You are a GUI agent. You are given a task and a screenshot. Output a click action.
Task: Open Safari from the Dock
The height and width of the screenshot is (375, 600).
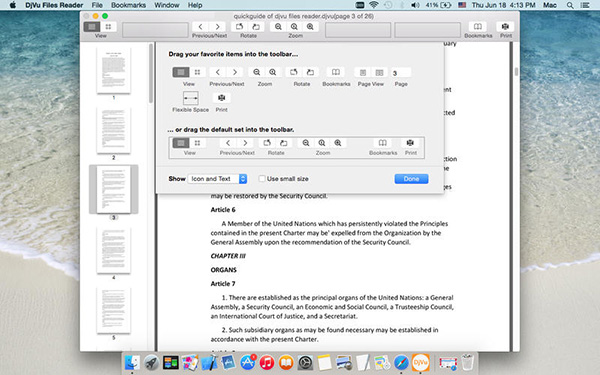tap(401, 362)
